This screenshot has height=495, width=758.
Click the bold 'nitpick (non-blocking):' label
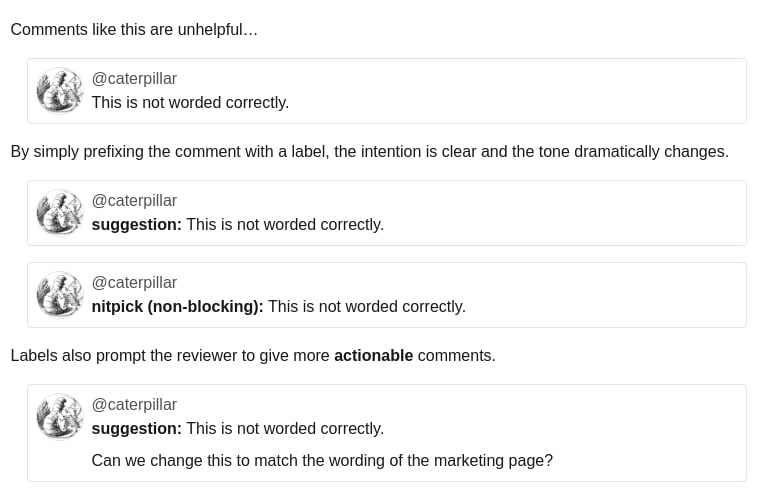(x=177, y=306)
